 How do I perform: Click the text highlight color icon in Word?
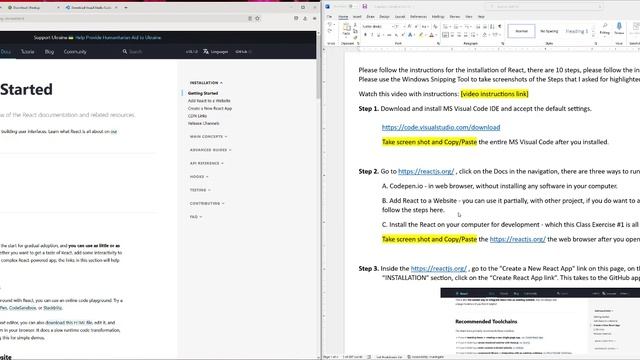pos(421,35)
